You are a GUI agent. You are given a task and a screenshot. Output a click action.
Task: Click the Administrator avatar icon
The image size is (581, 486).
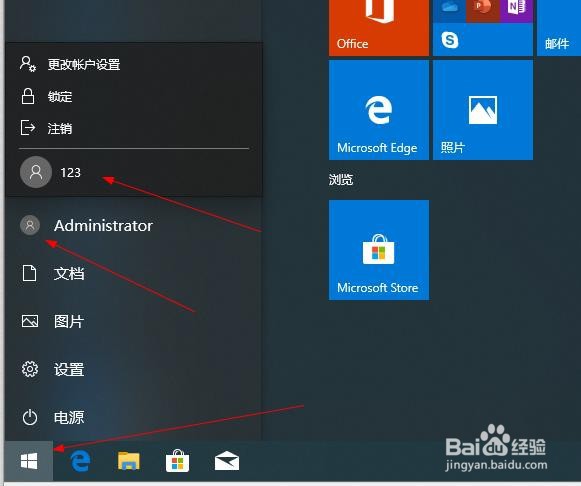click(x=30, y=225)
